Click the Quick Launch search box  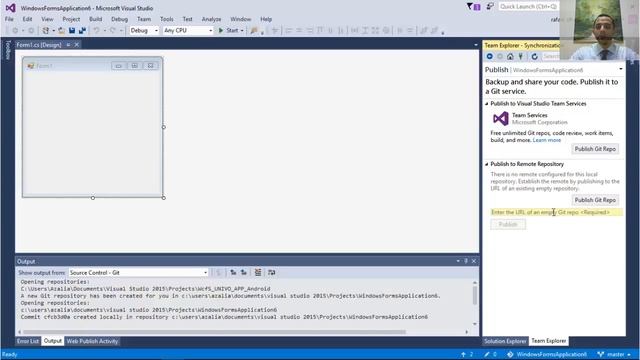click(x=529, y=7)
